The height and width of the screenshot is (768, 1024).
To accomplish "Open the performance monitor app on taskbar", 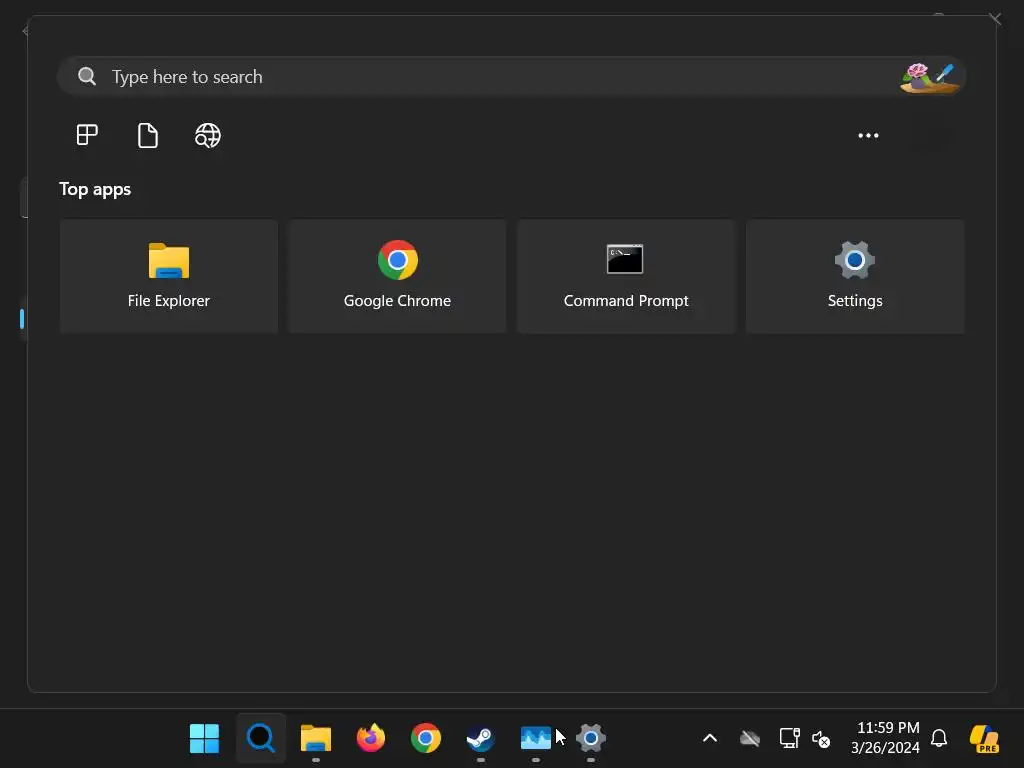I will pyautogui.click(x=536, y=739).
